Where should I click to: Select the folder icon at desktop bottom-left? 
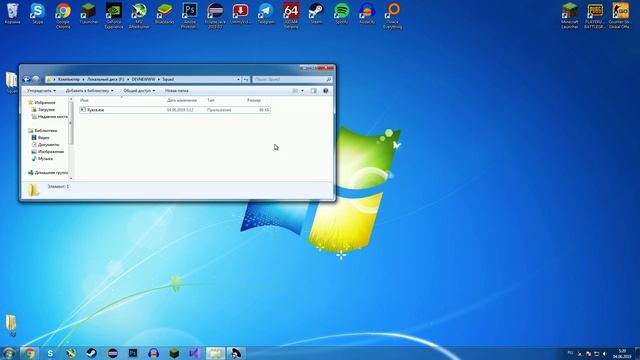click(11, 325)
